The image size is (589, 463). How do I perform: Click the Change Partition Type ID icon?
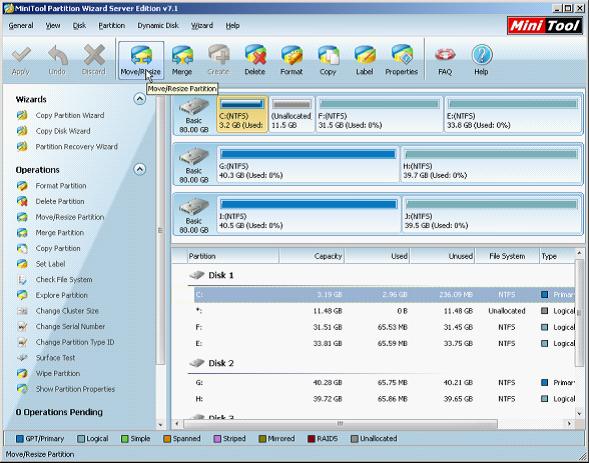coord(22,342)
